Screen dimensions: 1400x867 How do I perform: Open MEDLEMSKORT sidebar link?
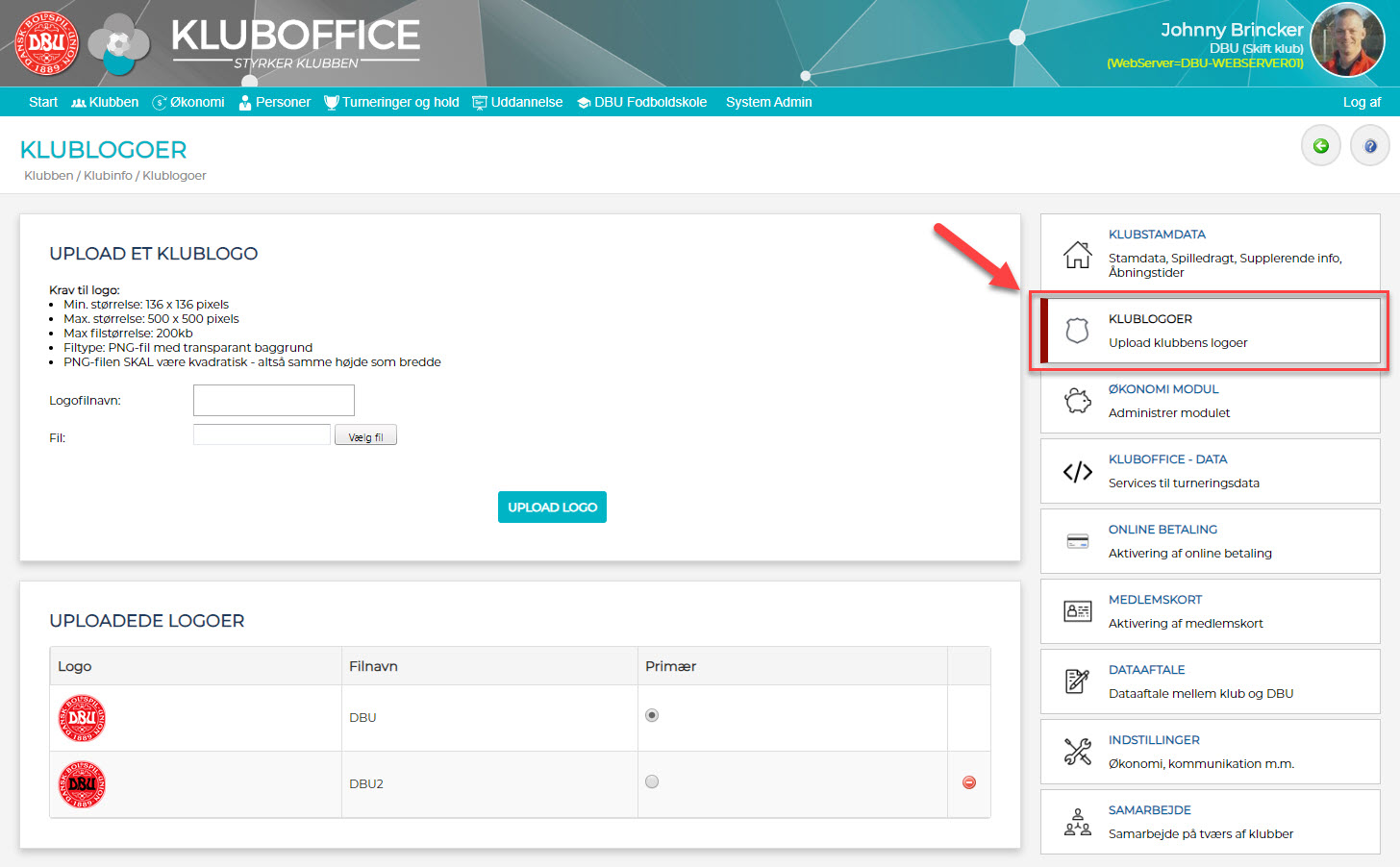[x=1155, y=600]
